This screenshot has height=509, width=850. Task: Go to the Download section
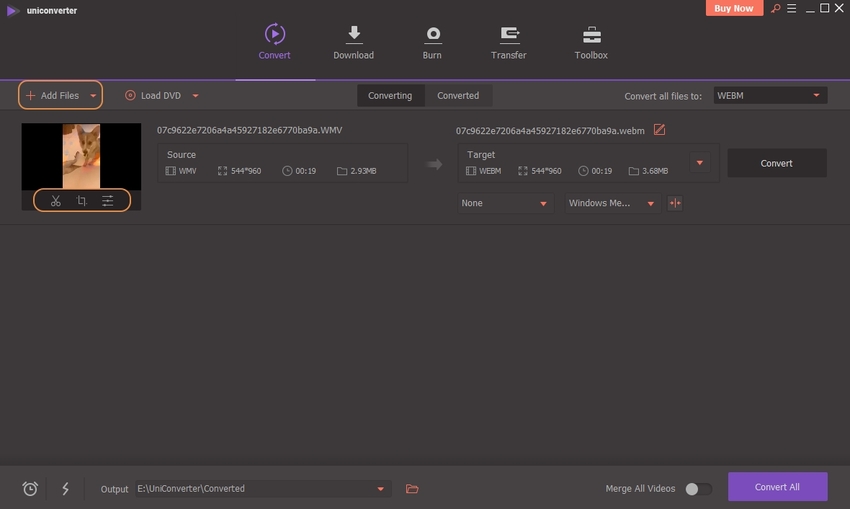(x=353, y=43)
